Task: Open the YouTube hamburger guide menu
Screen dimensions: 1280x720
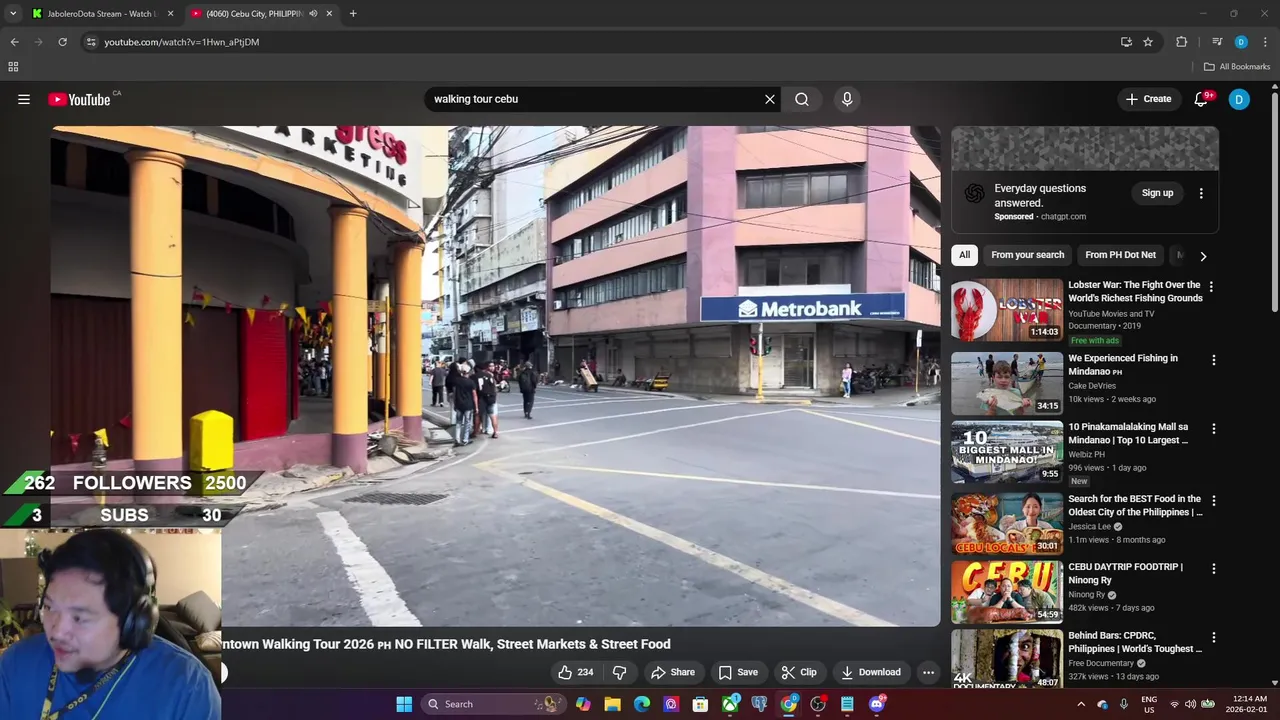Action: [x=24, y=99]
